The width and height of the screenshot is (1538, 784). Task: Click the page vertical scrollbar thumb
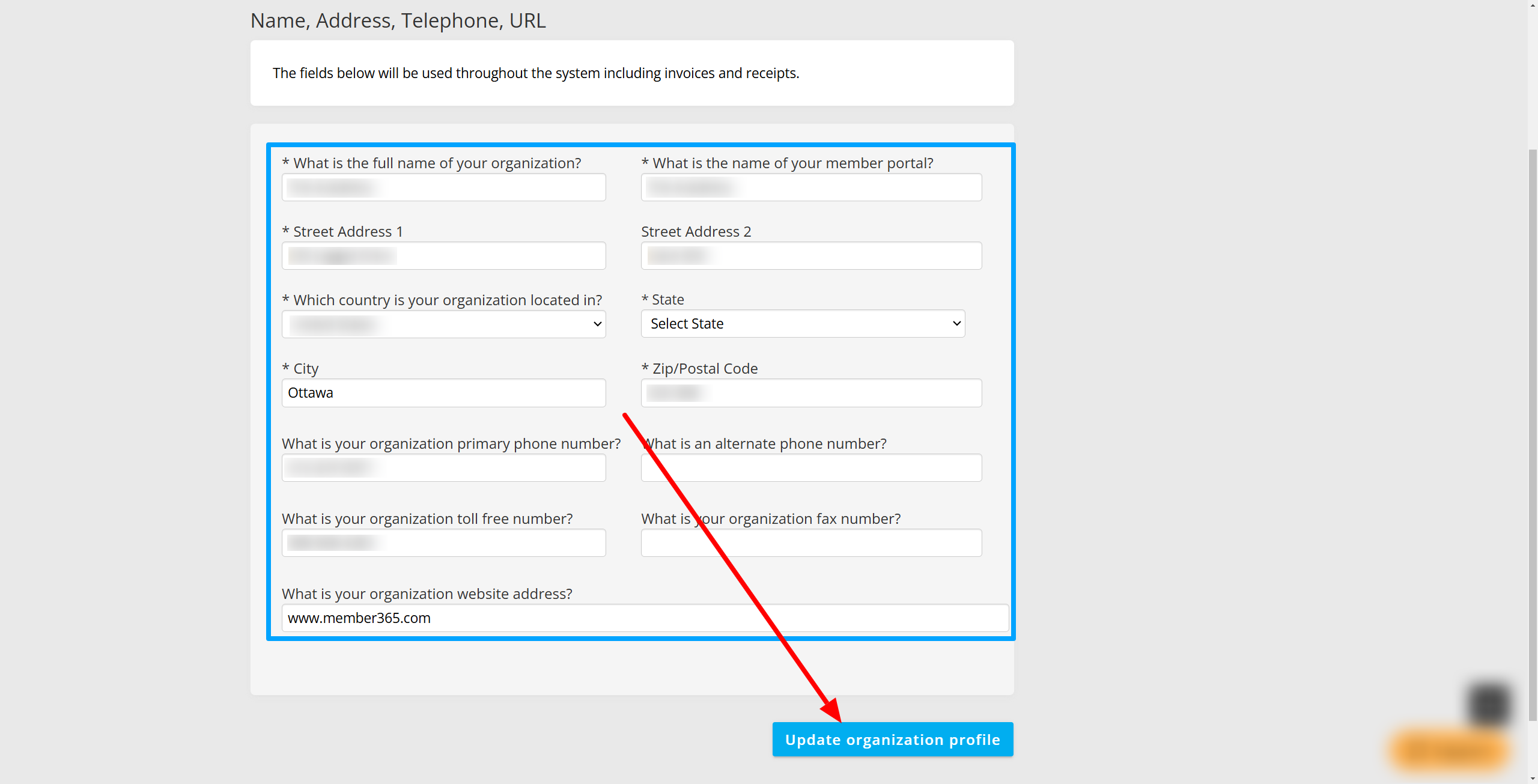click(1533, 435)
